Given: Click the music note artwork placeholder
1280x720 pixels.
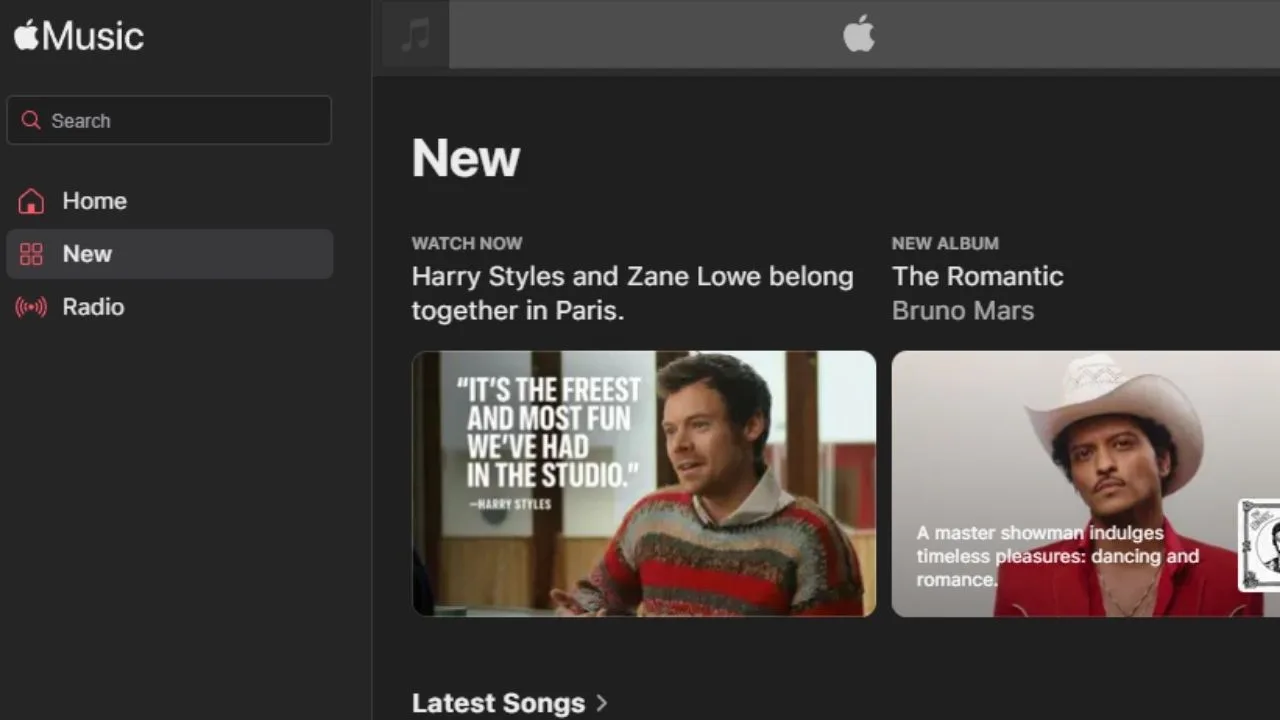Looking at the screenshot, I should (x=415, y=35).
